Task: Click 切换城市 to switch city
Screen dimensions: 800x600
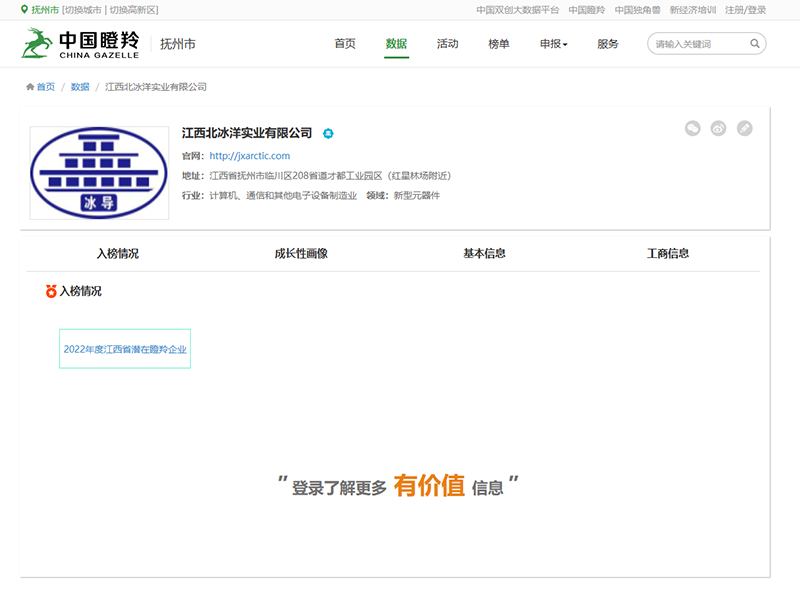Action: (83, 10)
